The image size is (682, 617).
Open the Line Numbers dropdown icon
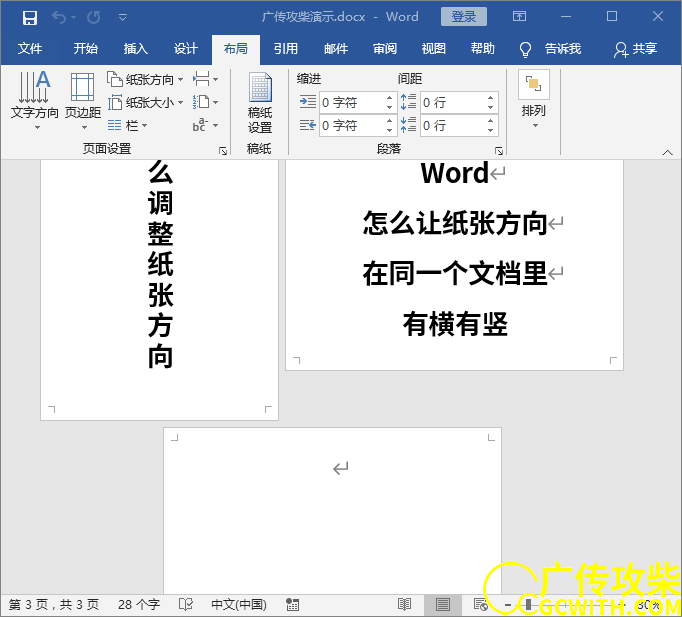205,103
